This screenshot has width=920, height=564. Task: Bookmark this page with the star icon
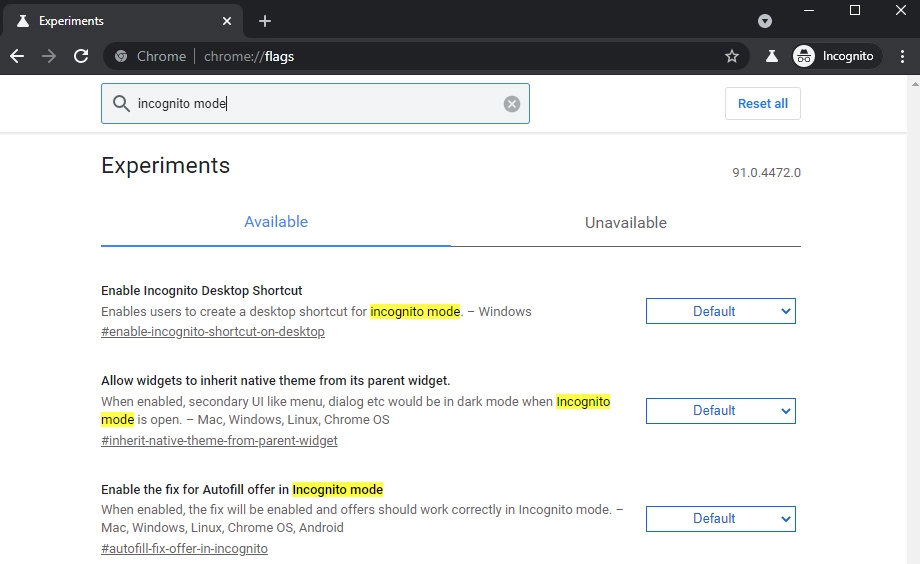click(x=732, y=56)
